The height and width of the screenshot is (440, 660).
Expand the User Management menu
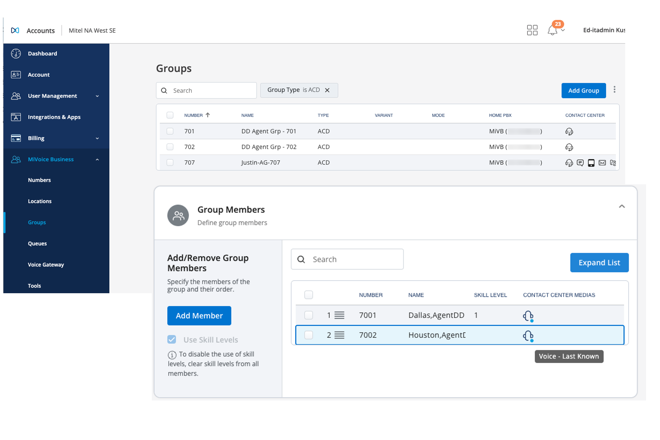point(97,96)
